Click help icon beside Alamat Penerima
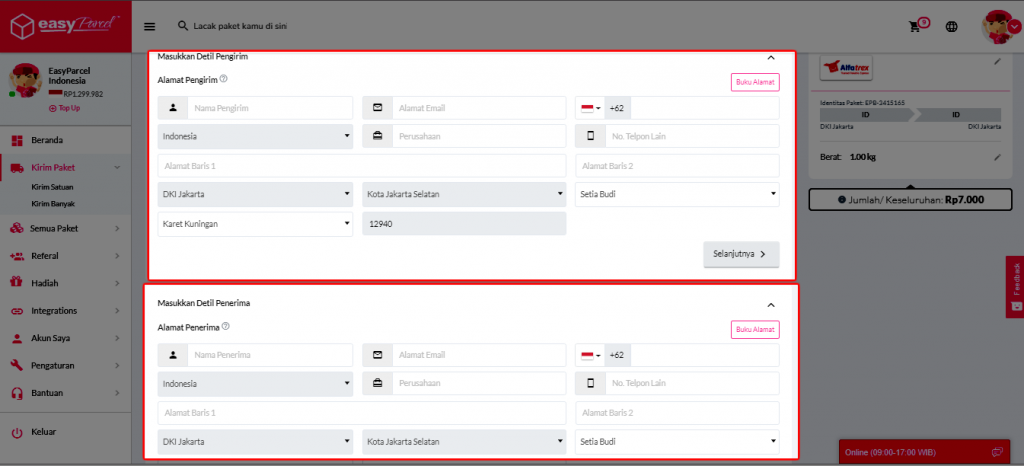 pos(225,326)
